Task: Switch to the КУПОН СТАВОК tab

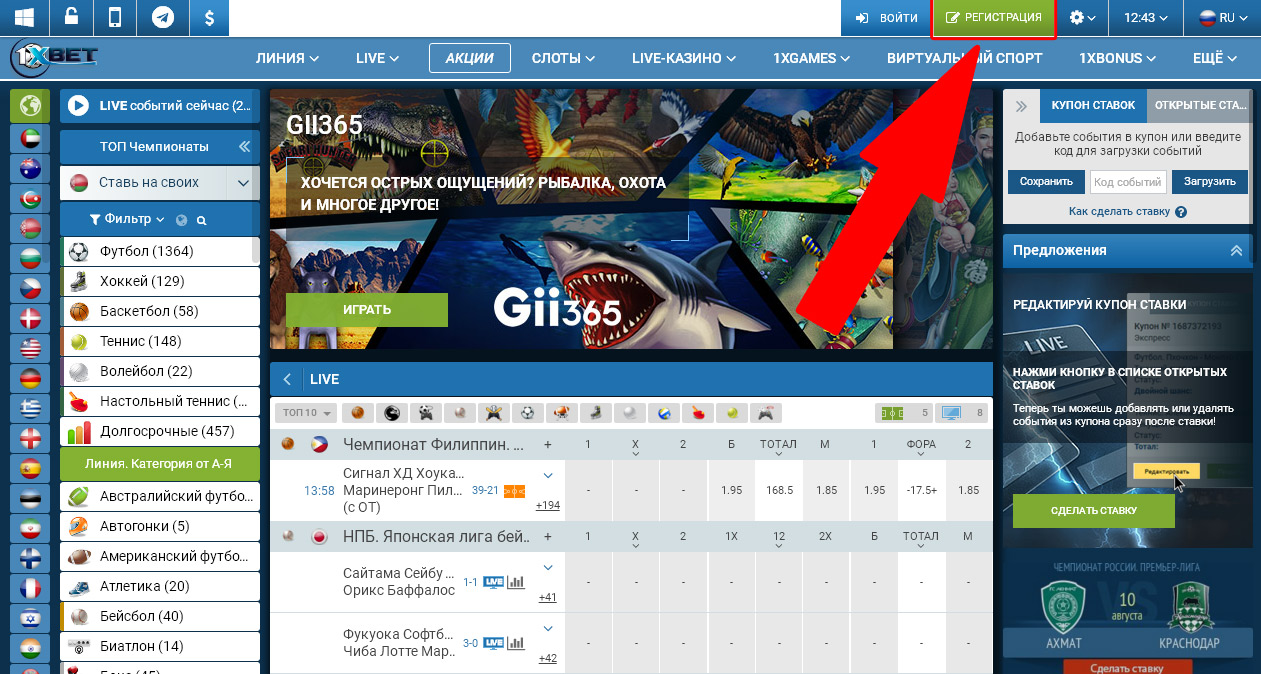Action: [x=1093, y=105]
